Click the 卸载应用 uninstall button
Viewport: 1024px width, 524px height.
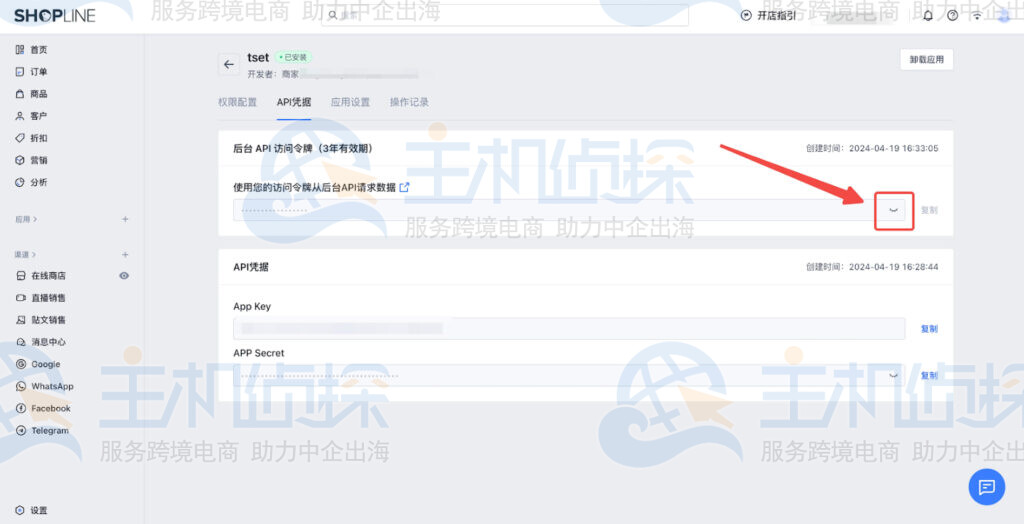(927, 59)
